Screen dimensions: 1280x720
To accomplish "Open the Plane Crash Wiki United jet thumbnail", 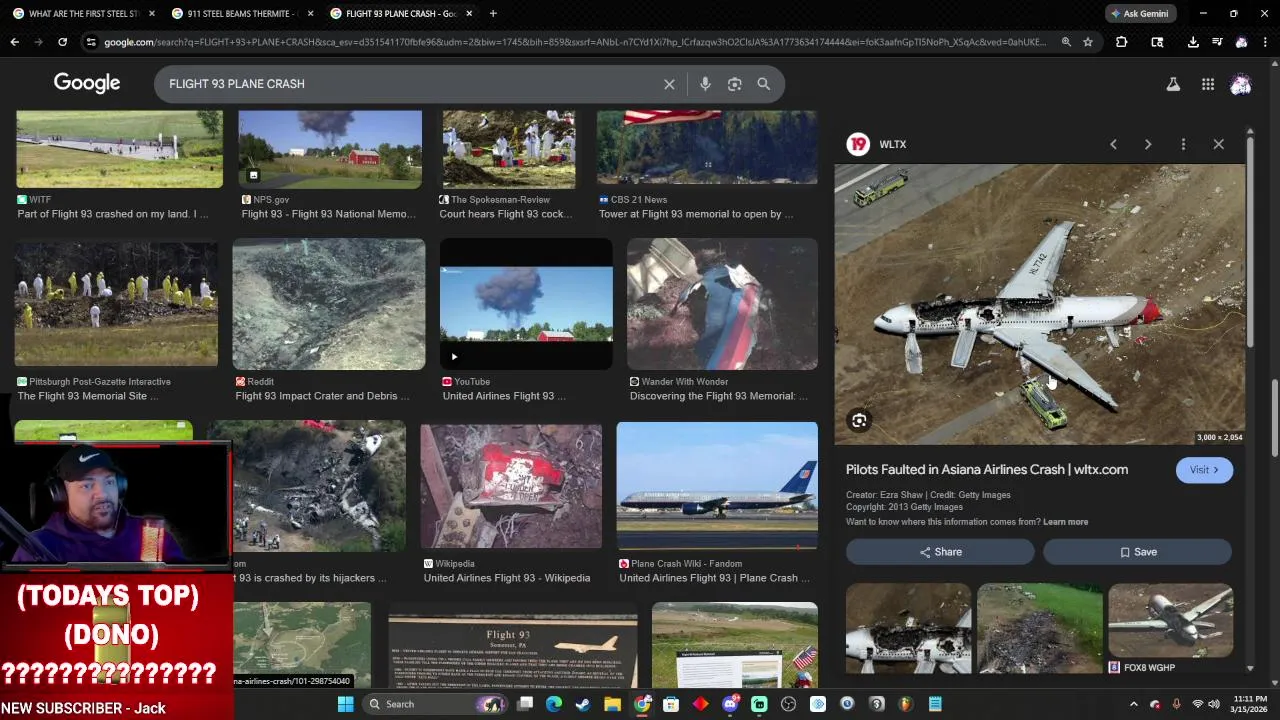I will click(717, 486).
